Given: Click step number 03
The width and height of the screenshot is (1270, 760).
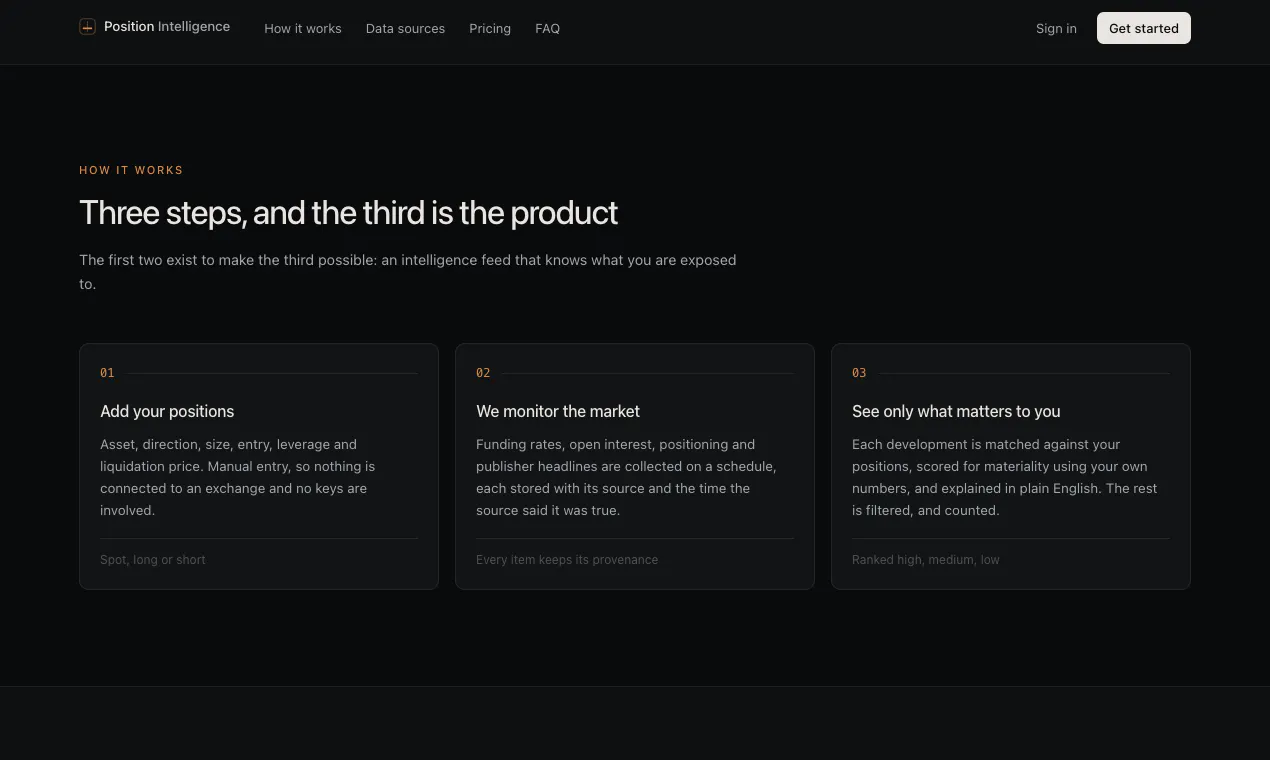Looking at the screenshot, I should click(859, 373).
